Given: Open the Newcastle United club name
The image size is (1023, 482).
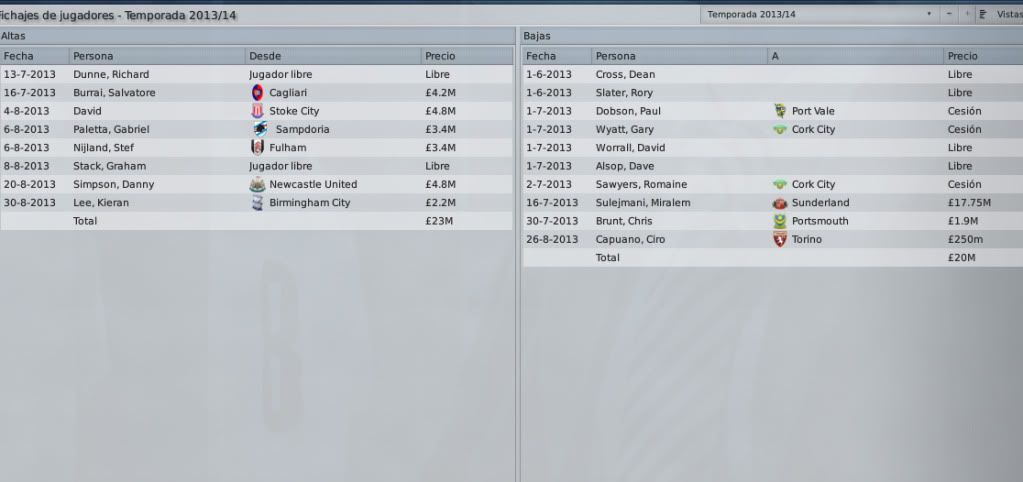Looking at the screenshot, I should tap(313, 185).
